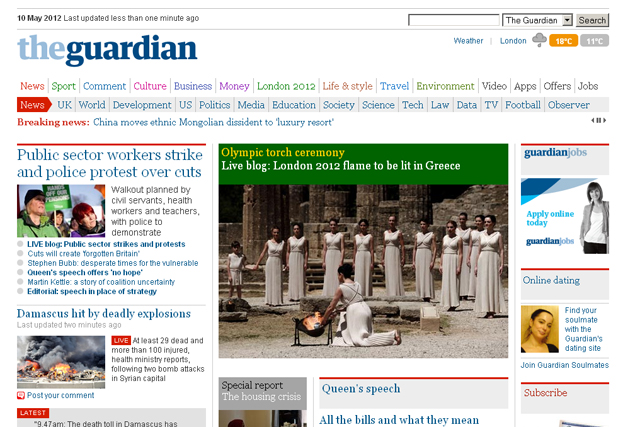The height and width of the screenshot is (427, 640).
Task: Click the red LIVE badge on Damascus story
Action: coord(121,340)
